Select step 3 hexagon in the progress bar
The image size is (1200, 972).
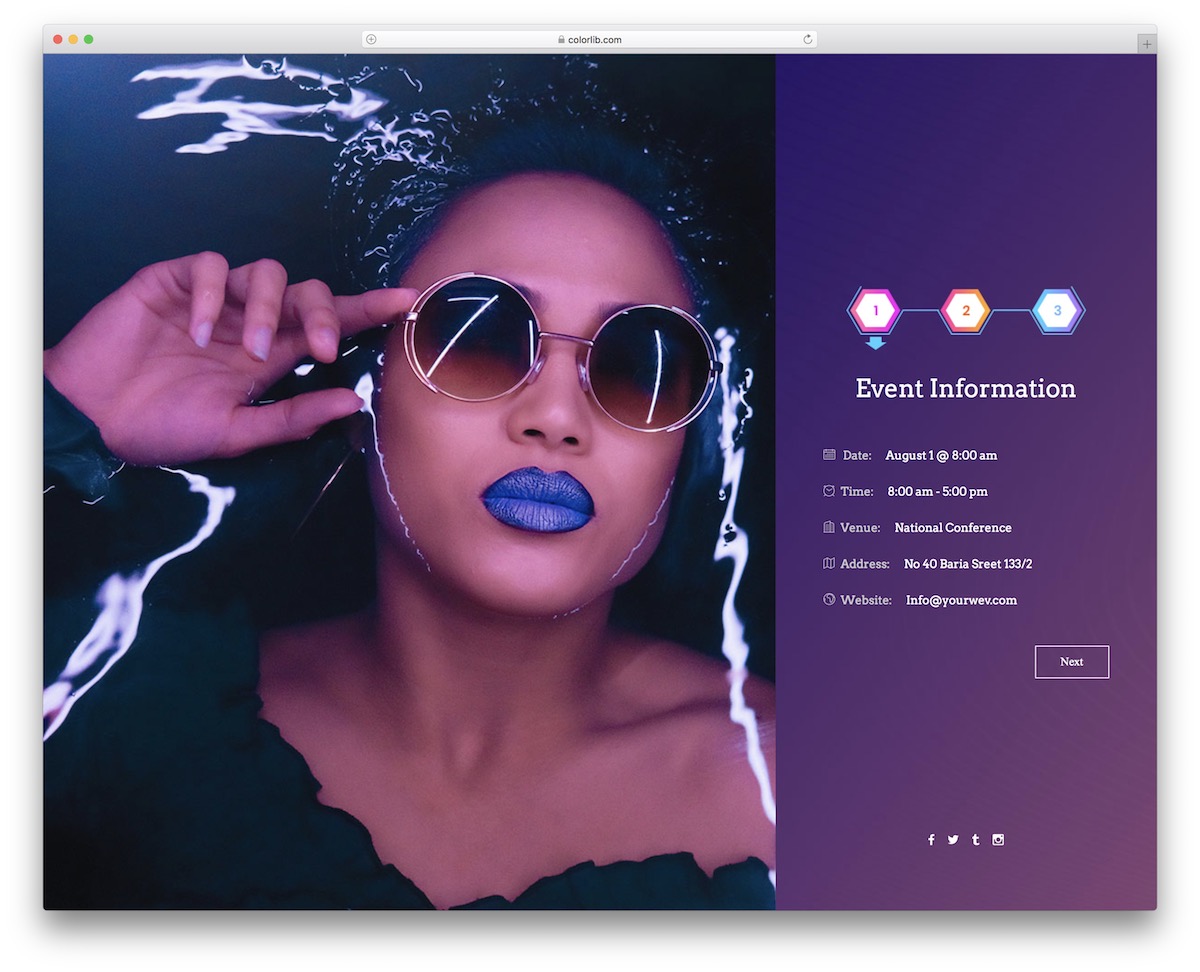(1057, 311)
